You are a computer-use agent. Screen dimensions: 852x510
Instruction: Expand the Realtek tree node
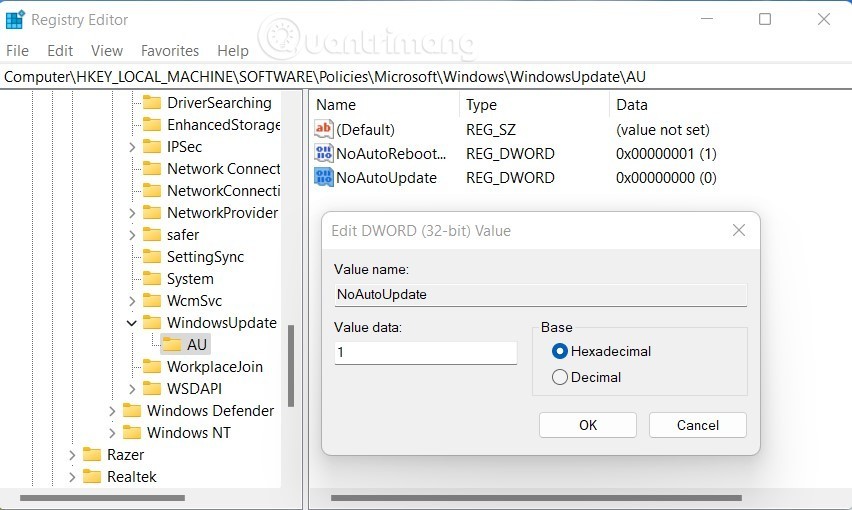tap(72, 477)
